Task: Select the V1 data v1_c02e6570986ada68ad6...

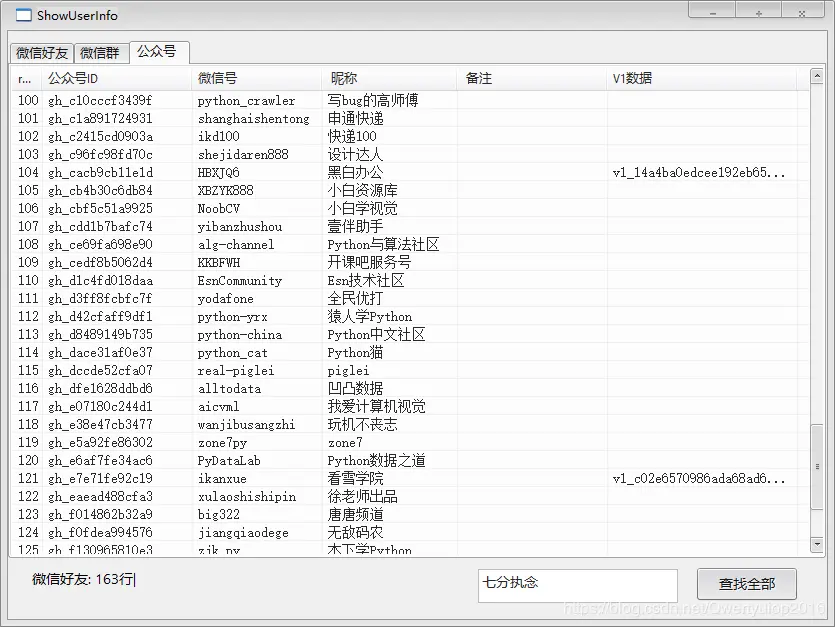Action: click(699, 478)
